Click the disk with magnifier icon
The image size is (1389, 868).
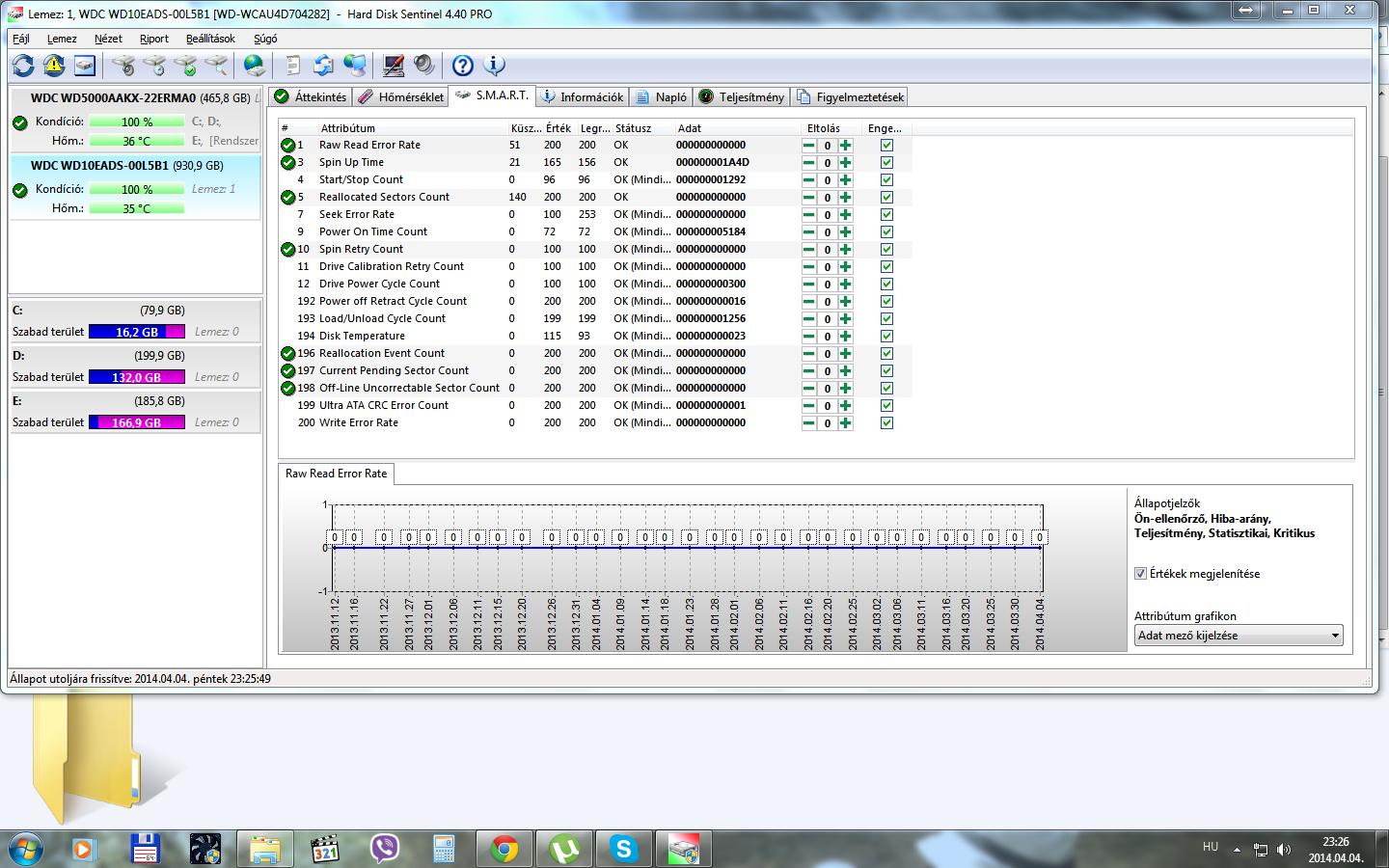pyautogui.click(x=216, y=66)
